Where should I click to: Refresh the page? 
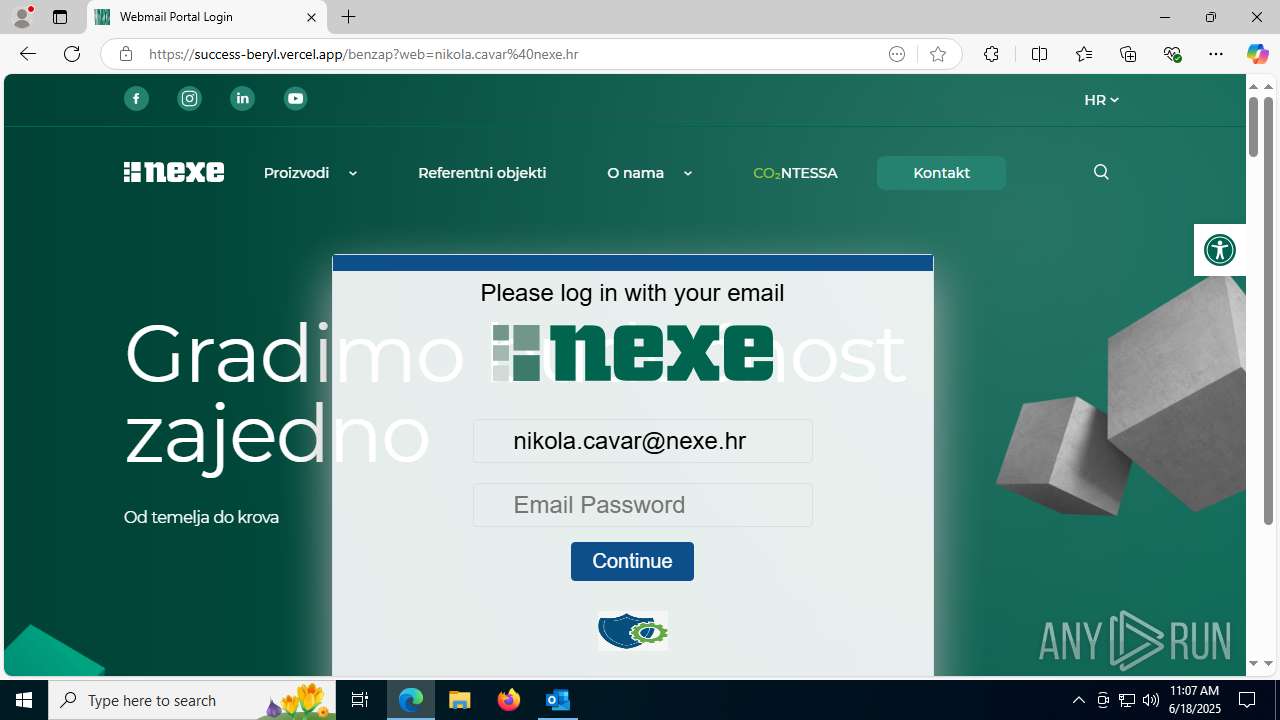click(x=72, y=54)
